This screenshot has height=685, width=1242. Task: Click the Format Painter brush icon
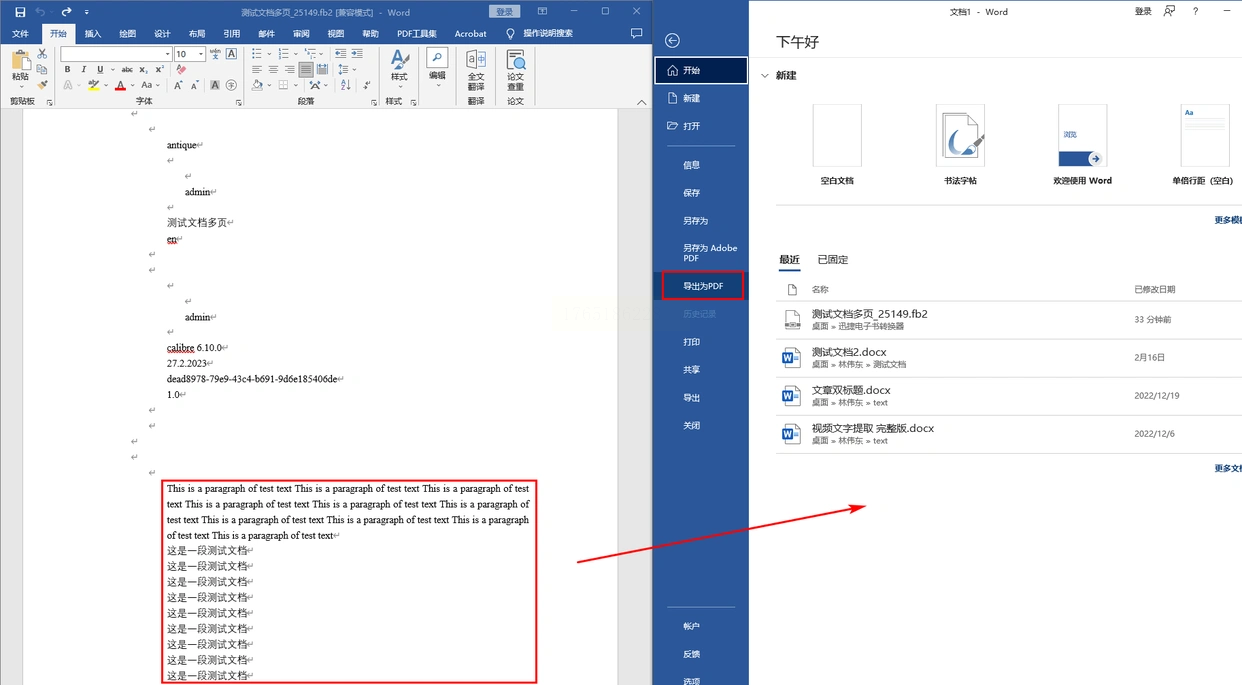(x=42, y=85)
